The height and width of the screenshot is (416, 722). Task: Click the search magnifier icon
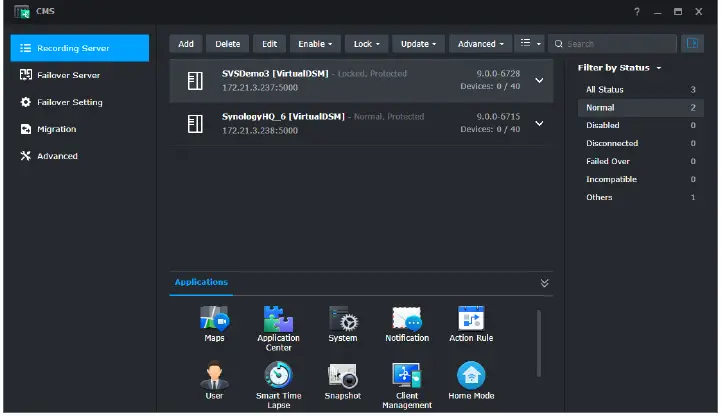pyautogui.click(x=559, y=44)
